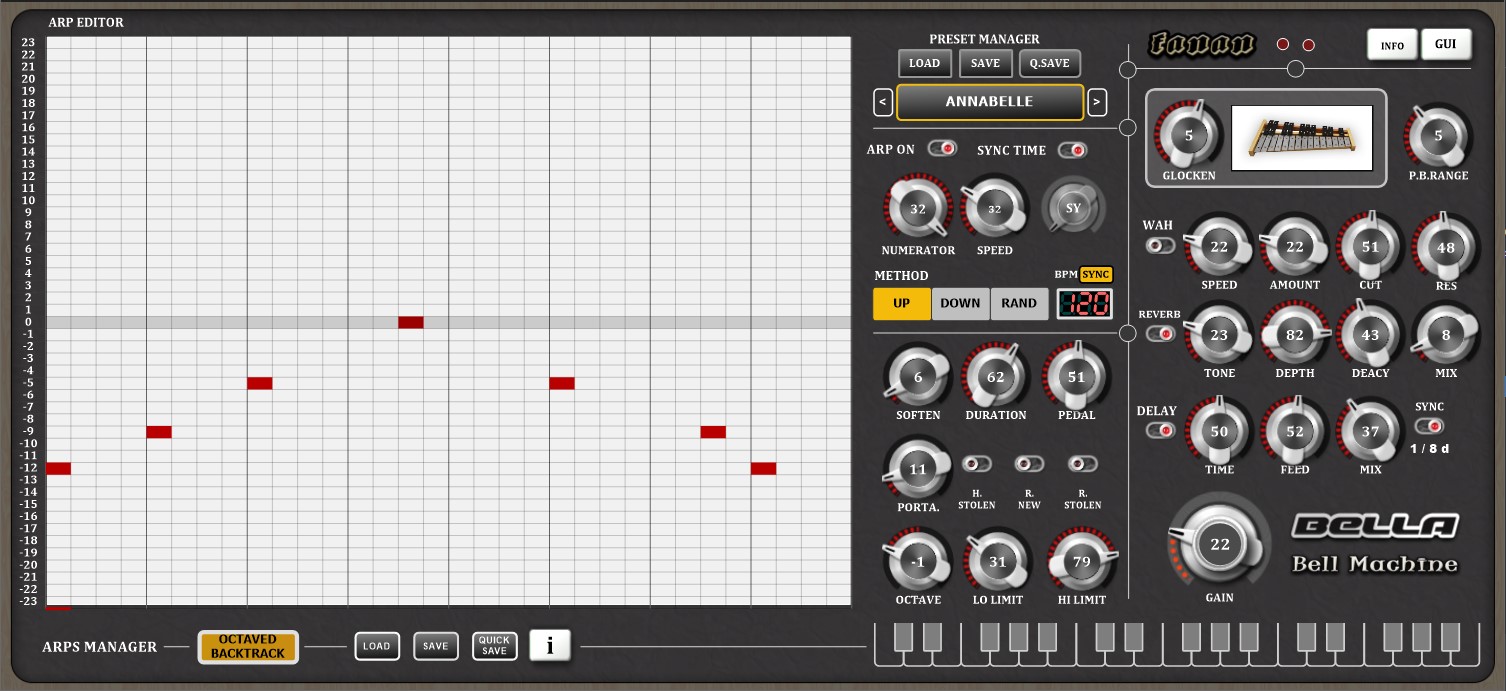Open the ANNABELLE preset name selector
This screenshot has height=691, width=1506.
(989, 102)
